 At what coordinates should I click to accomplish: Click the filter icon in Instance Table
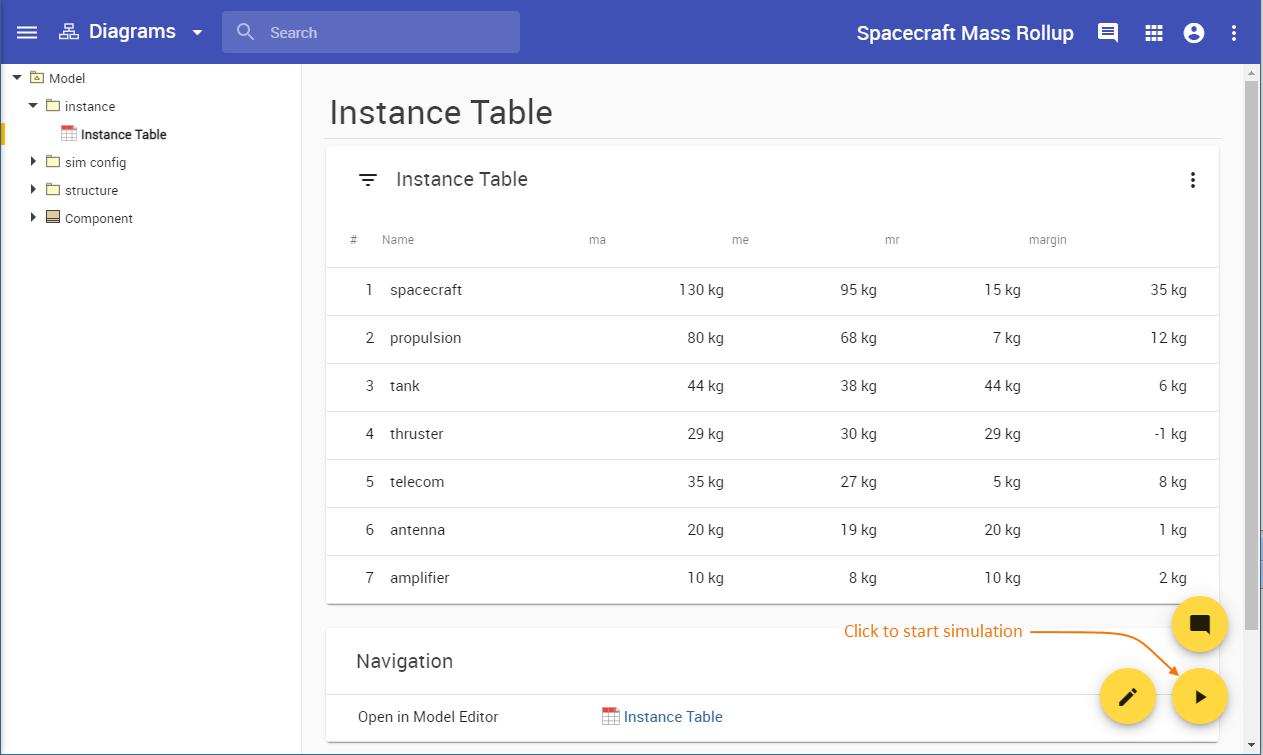point(368,180)
